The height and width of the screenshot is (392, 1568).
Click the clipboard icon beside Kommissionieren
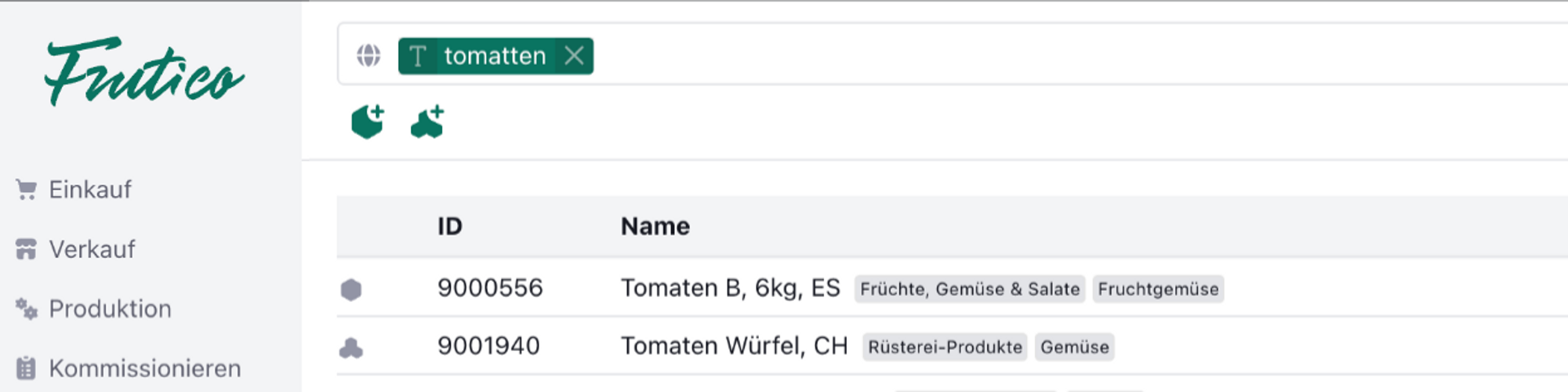click(26, 368)
